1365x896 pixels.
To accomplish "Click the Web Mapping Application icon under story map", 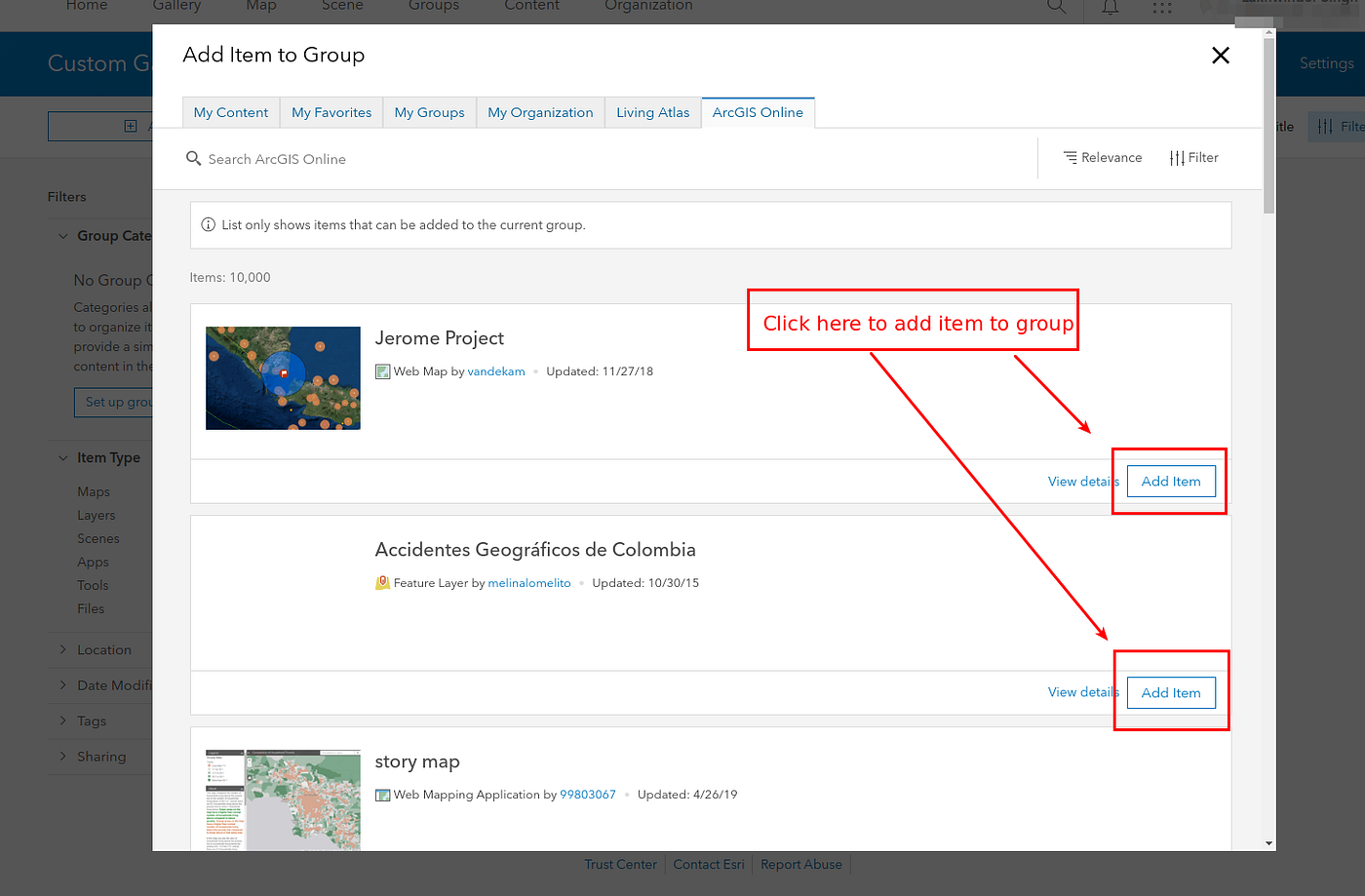I will 381,794.
